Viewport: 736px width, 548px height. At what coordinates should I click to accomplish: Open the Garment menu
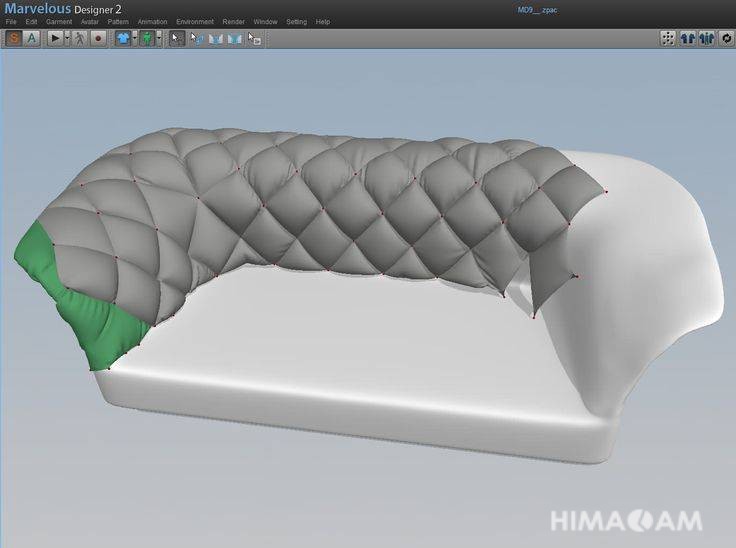[59, 22]
